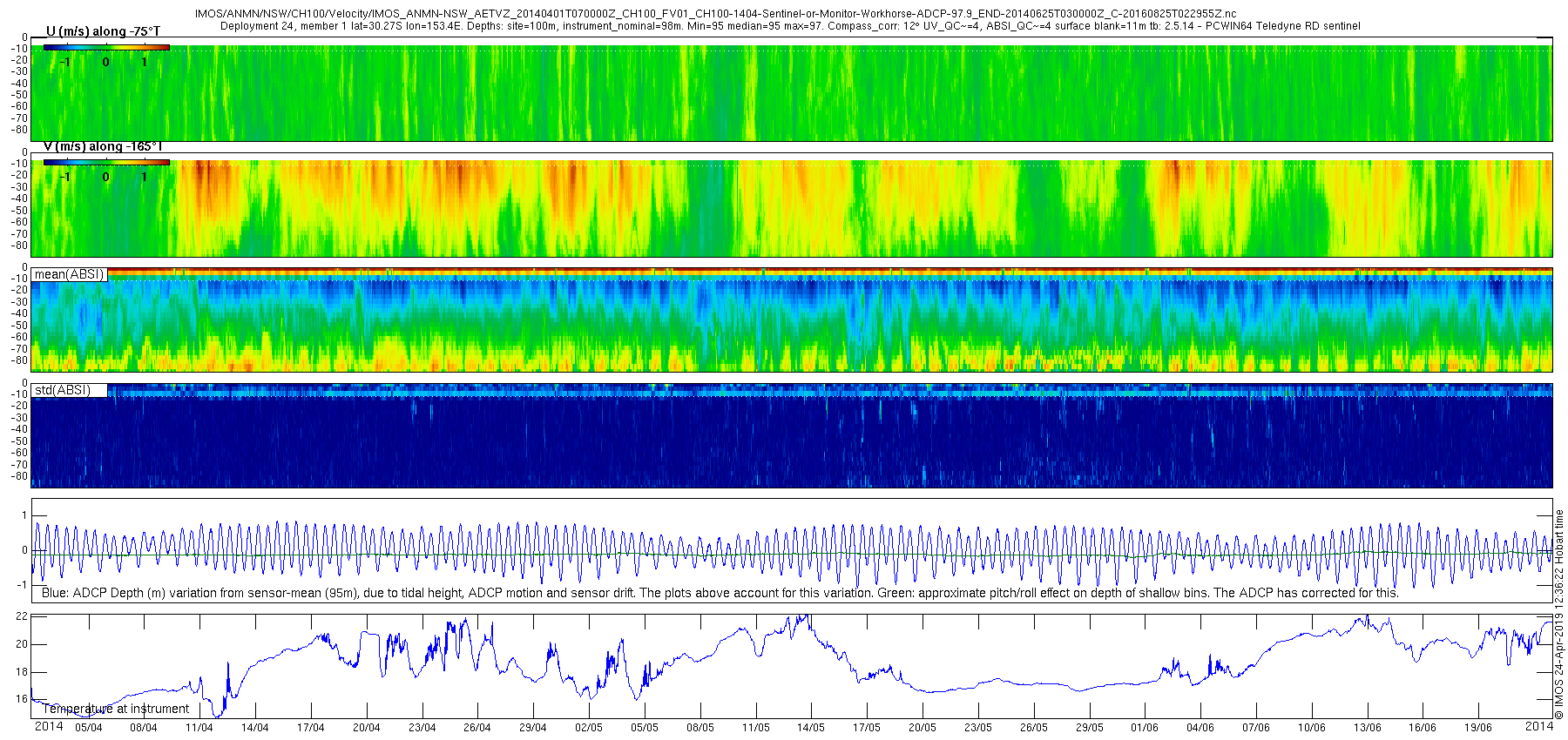Click the "13/06" date tick label
1568x740 pixels.
coord(1368,728)
